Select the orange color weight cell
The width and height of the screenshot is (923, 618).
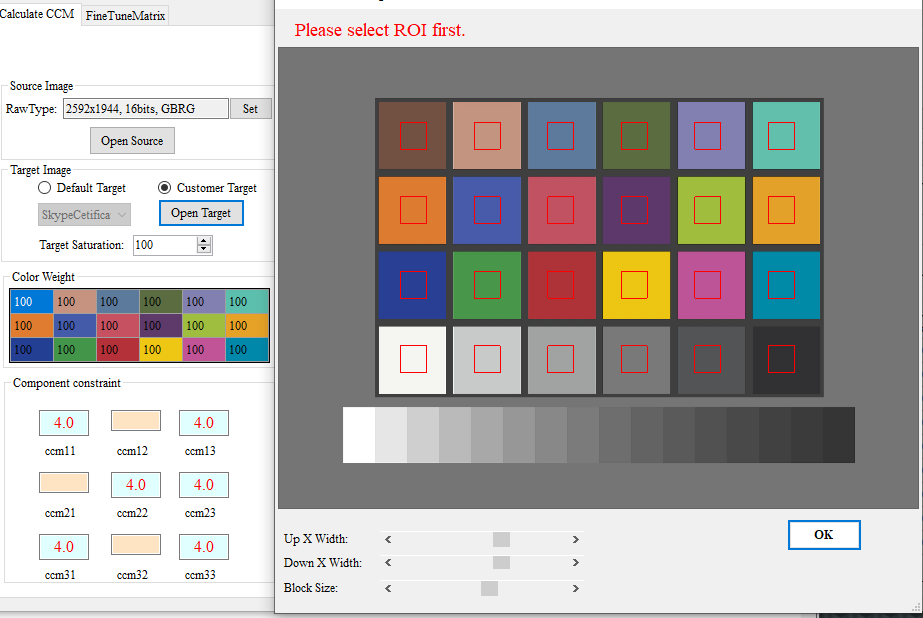31,326
